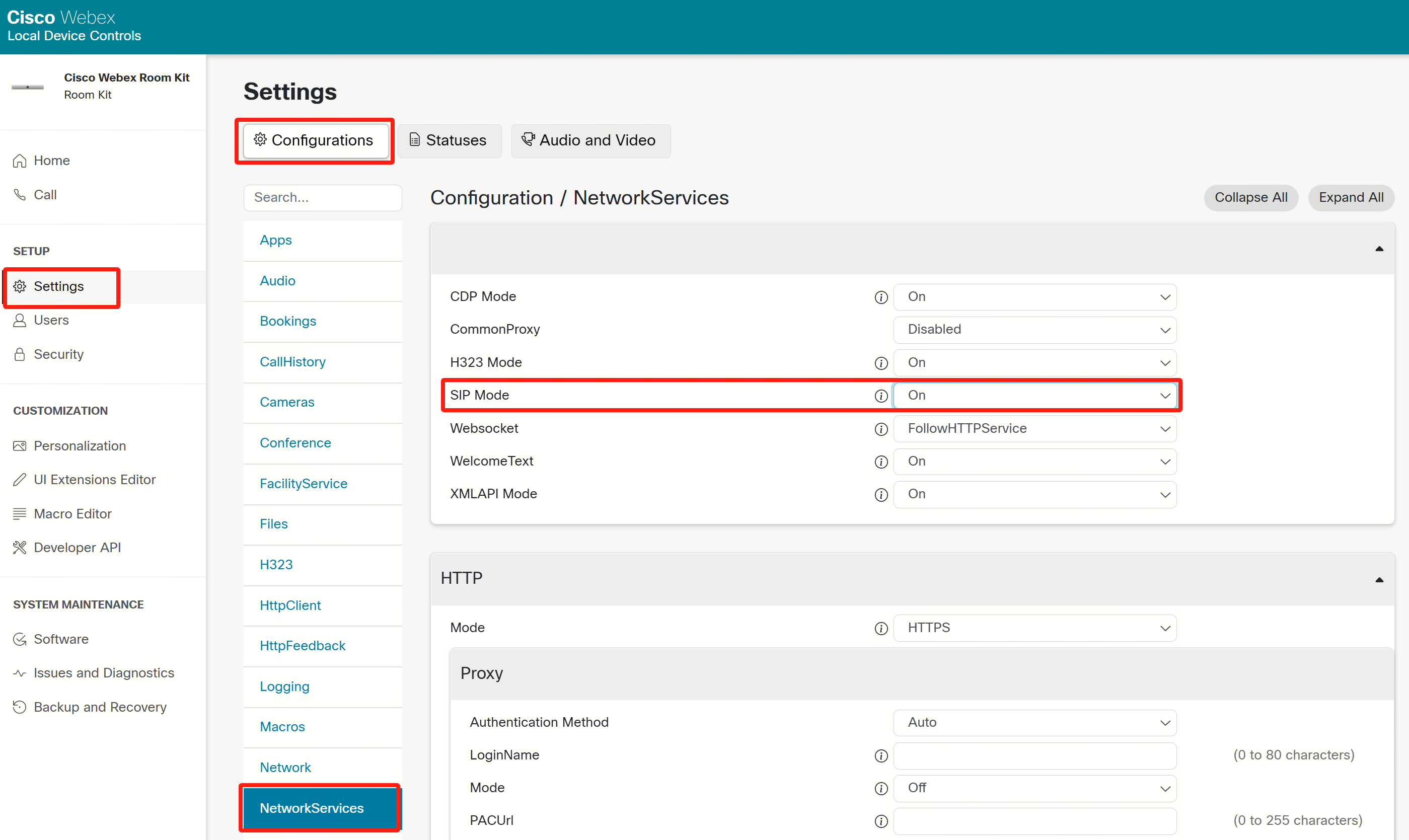Click the info icon next to Websocket
This screenshot has height=840, width=1409.
pyautogui.click(x=881, y=429)
